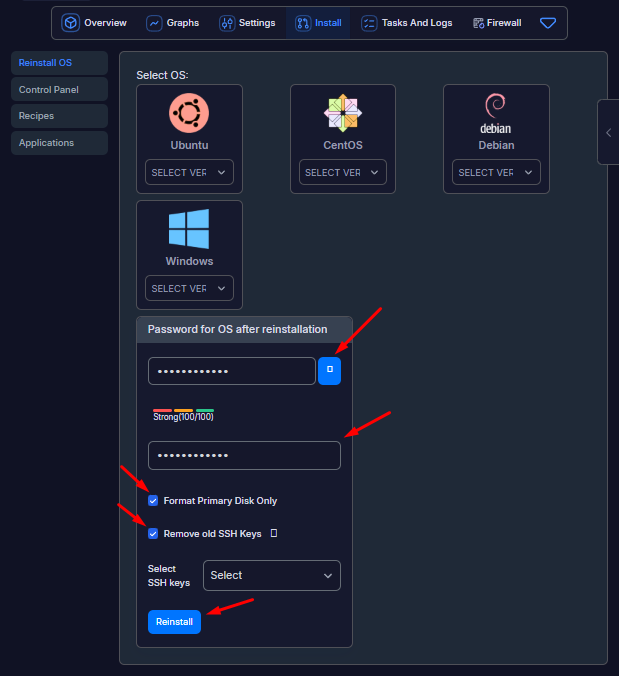Open the Debian version dropdown

click(x=496, y=172)
